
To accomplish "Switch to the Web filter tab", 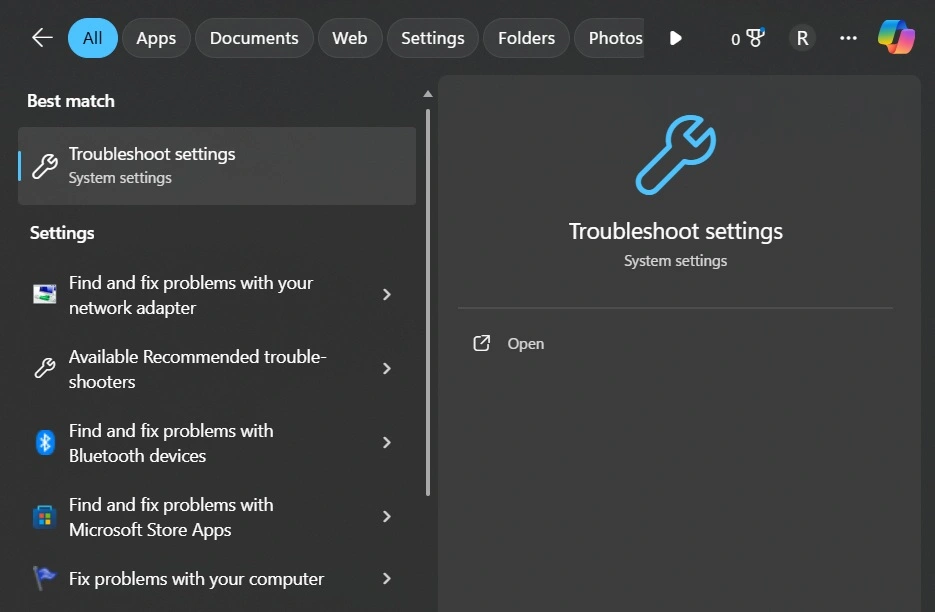I will tap(349, 38).
